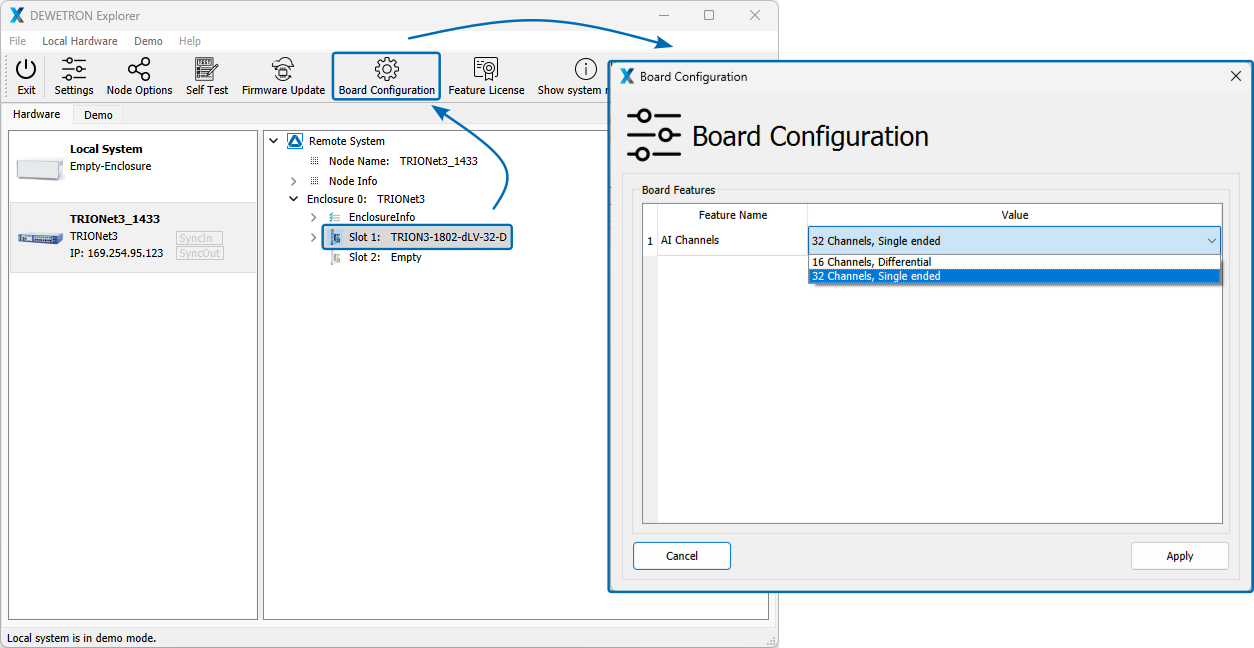This screenshot has height=648, width=1254.
Task: Open the File menu
Action: [18, 41]
